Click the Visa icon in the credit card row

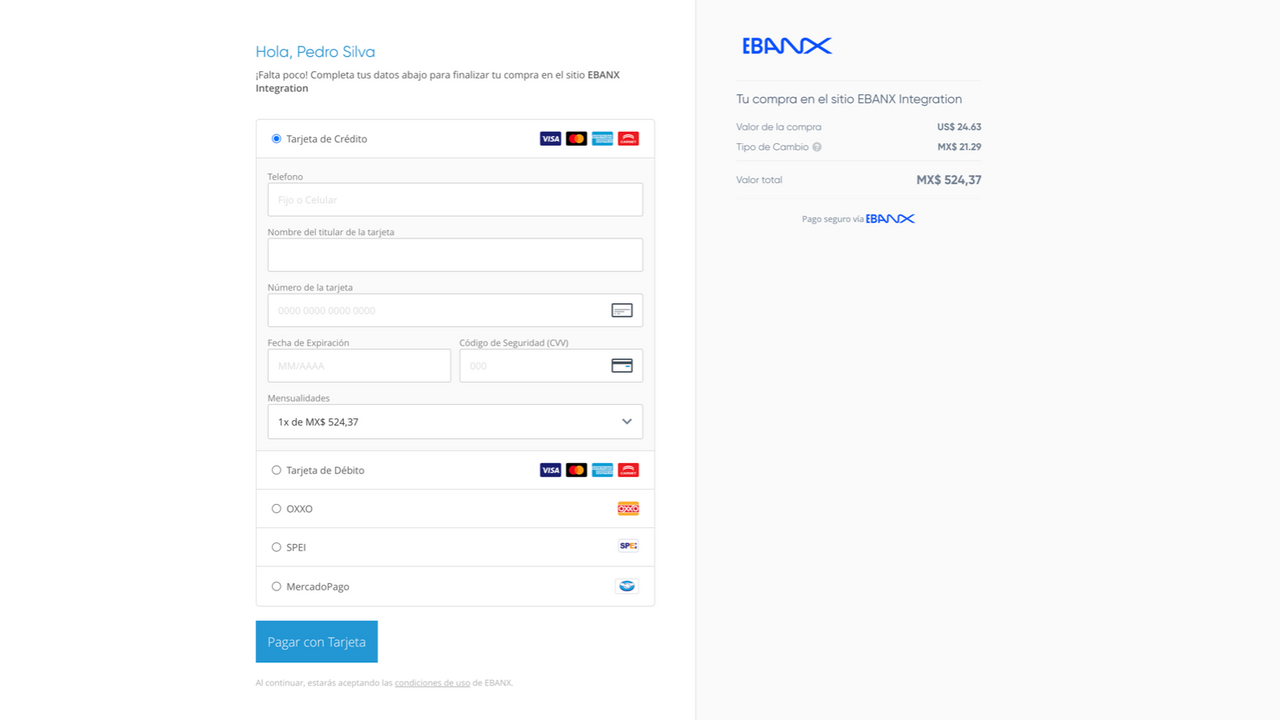550,138
